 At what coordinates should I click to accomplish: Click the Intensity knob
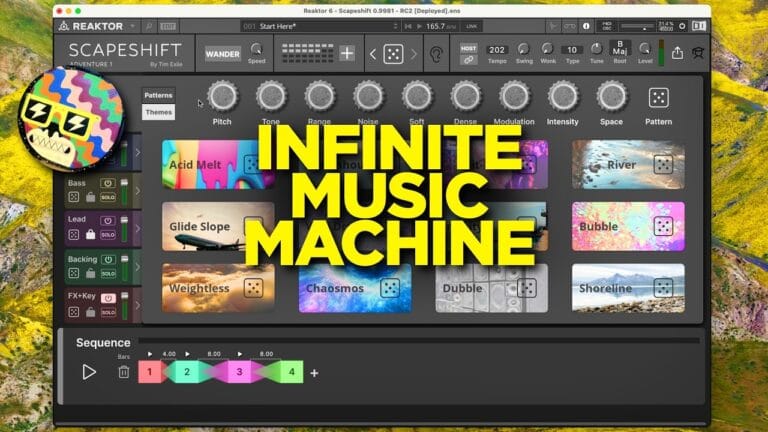click(x=563, y=96)
